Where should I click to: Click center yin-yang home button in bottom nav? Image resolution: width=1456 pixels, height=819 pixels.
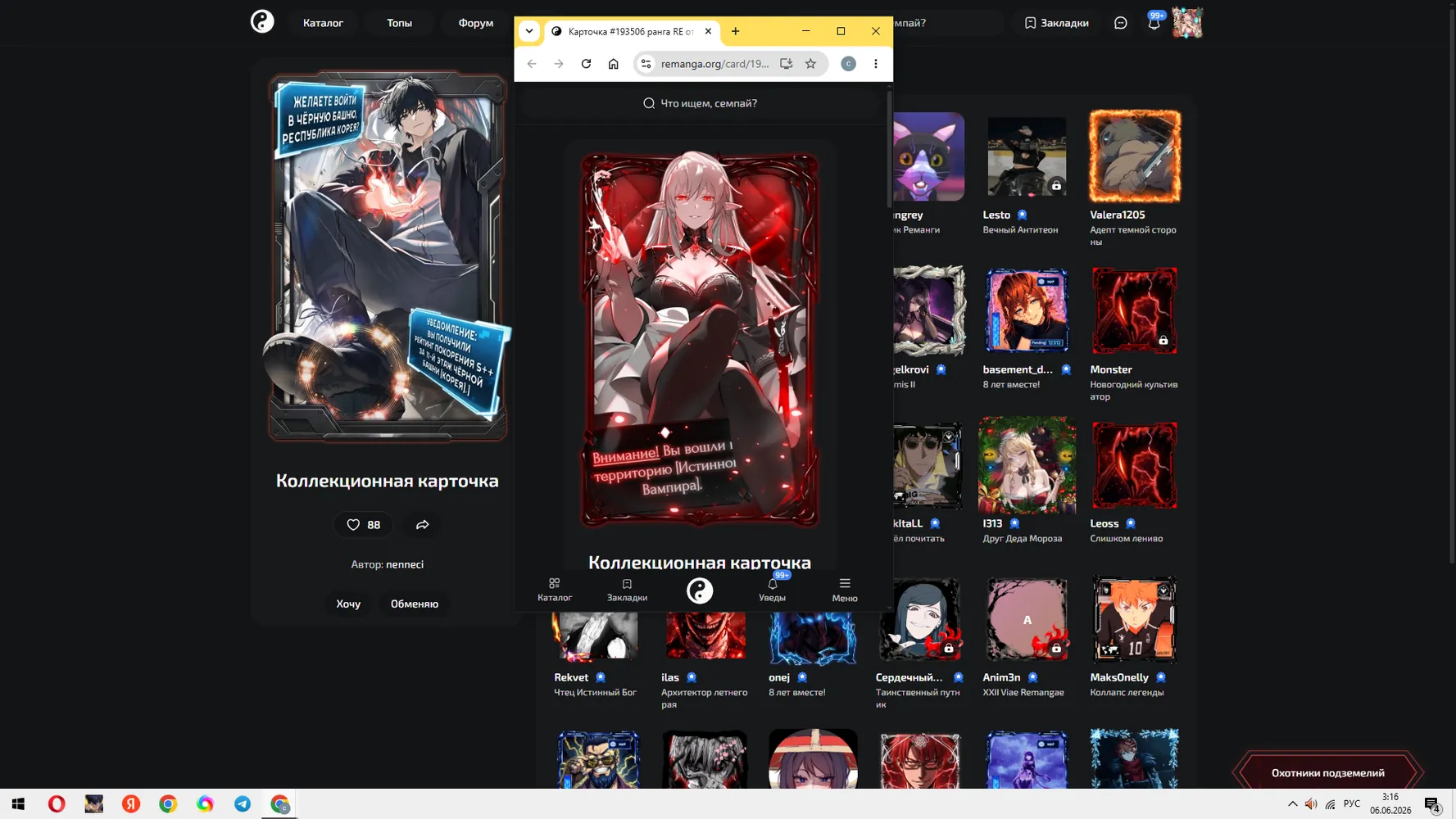[x=700, y=590]
